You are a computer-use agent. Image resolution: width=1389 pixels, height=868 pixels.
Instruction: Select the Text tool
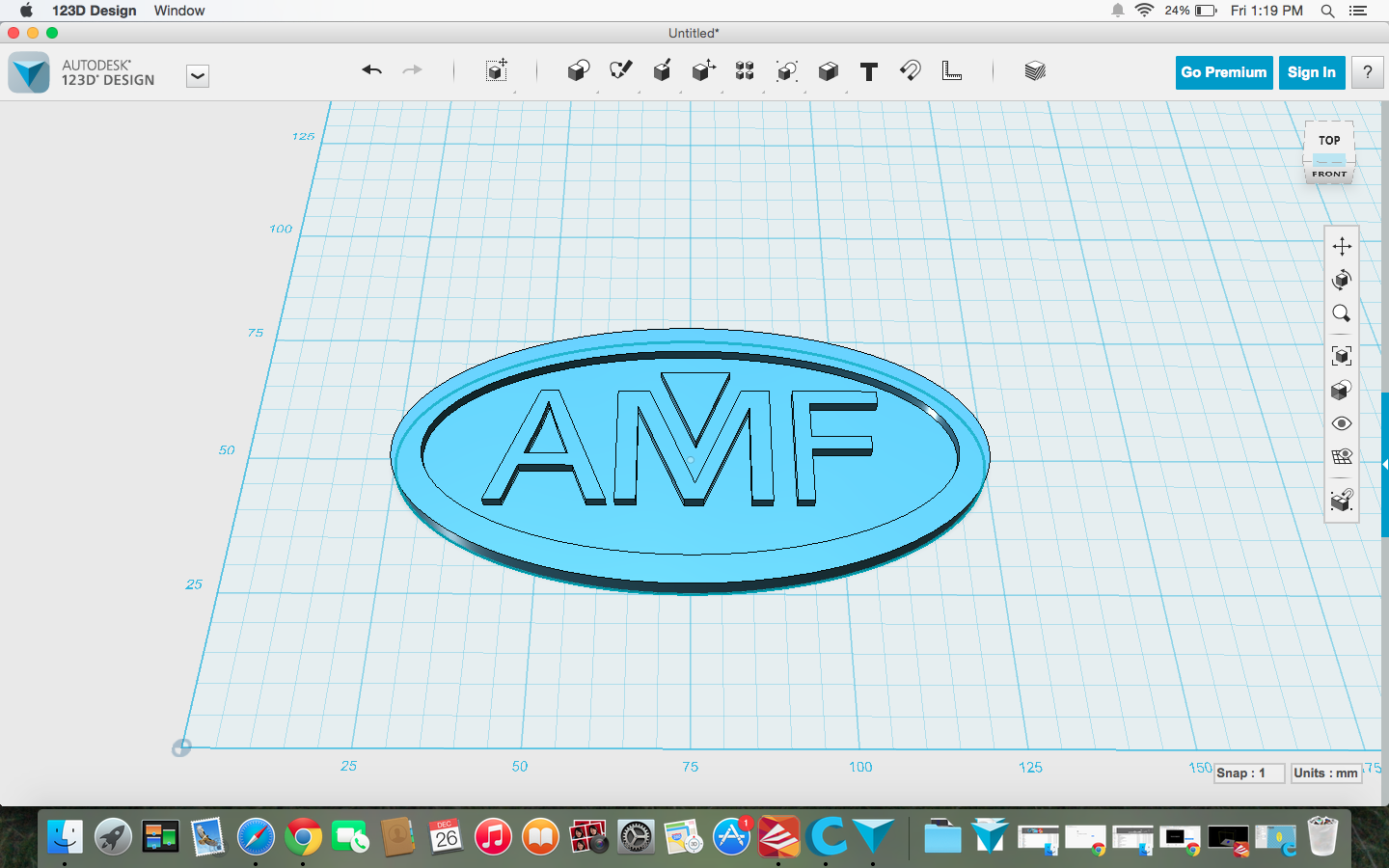869,71
